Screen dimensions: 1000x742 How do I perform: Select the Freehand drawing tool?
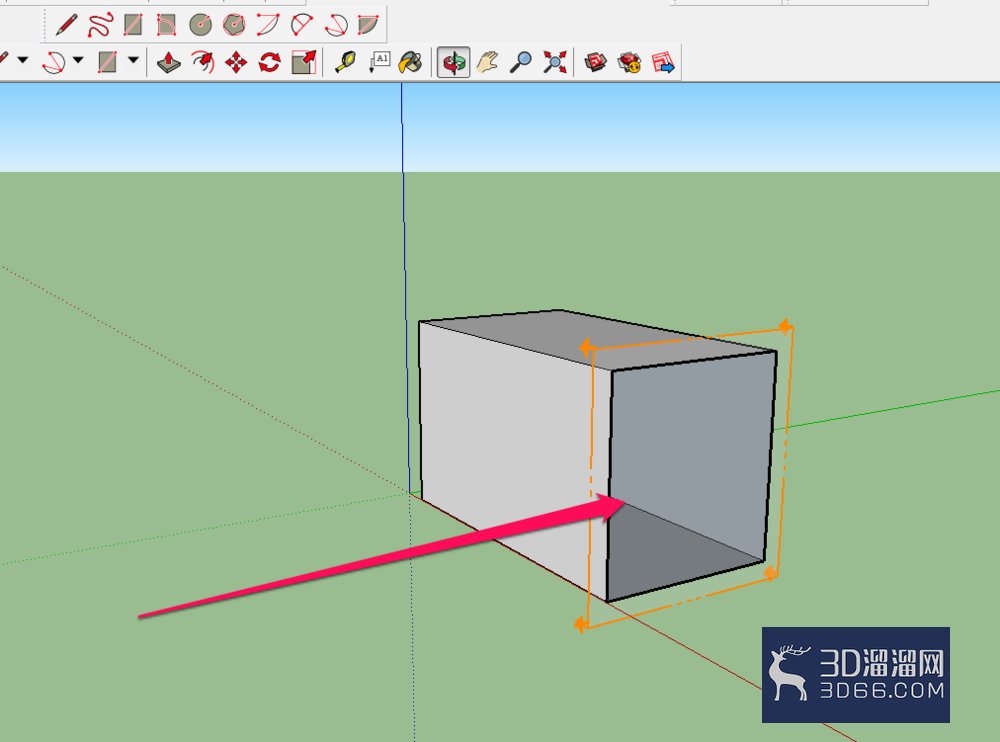(x=99, y=25)
